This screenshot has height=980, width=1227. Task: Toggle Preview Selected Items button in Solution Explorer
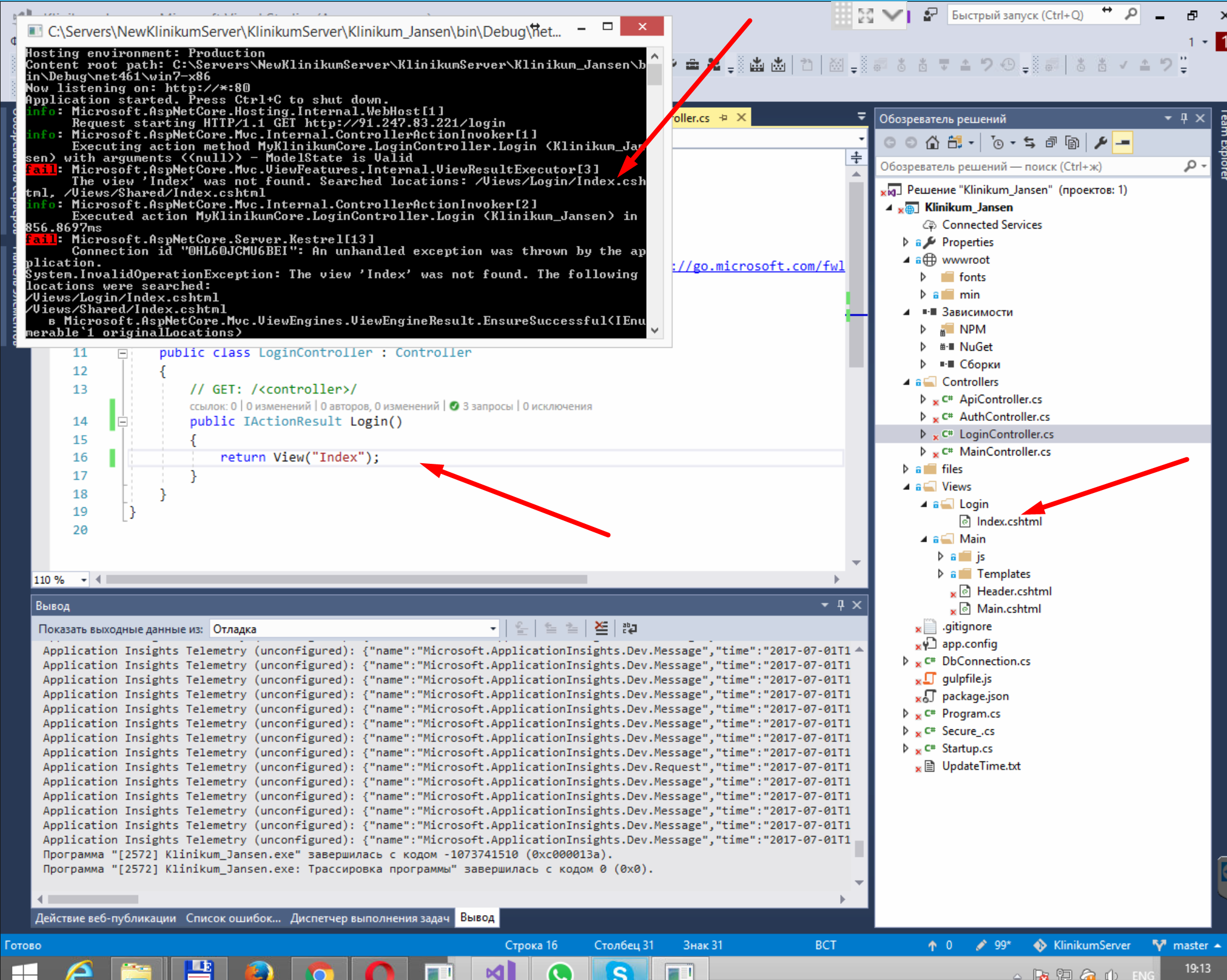(x=1123, y=143)
